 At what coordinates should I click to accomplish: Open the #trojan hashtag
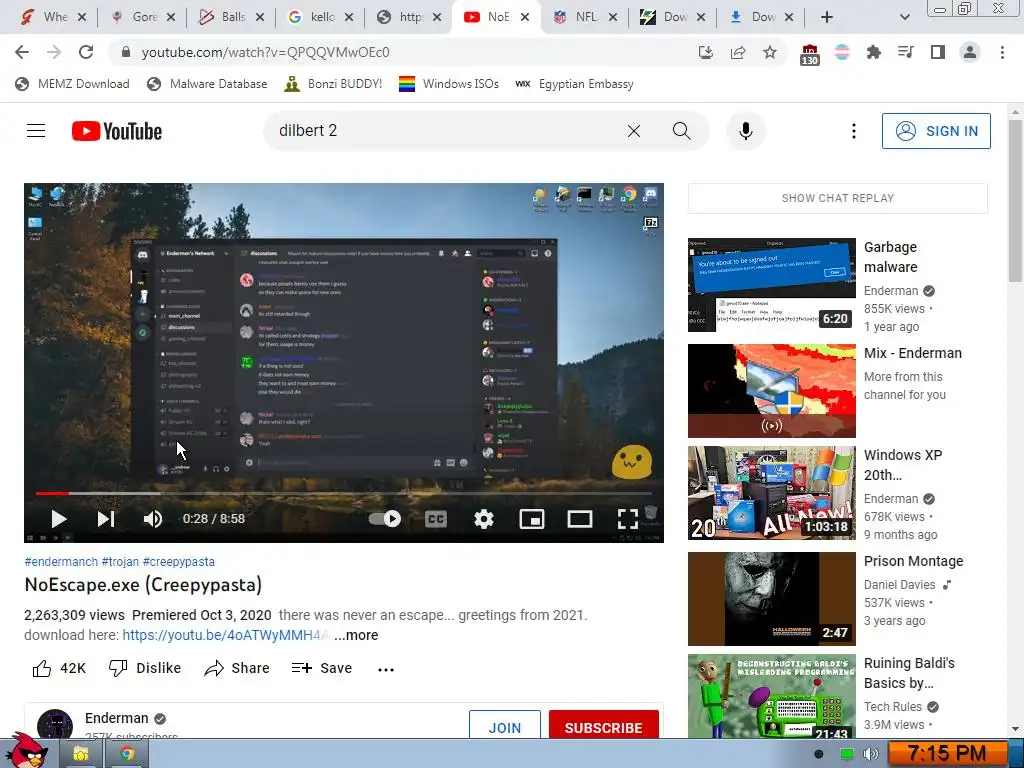120,562
